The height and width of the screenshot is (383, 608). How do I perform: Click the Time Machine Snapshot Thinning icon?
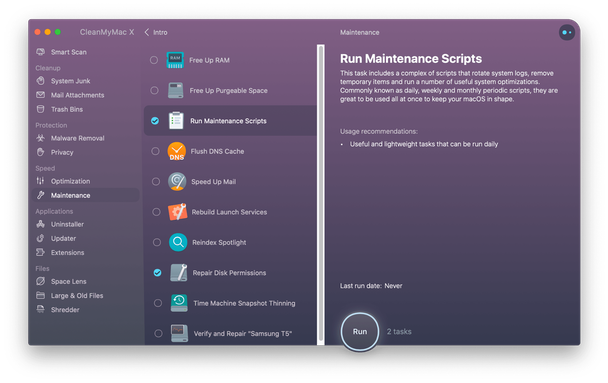(x=179, y=303)
